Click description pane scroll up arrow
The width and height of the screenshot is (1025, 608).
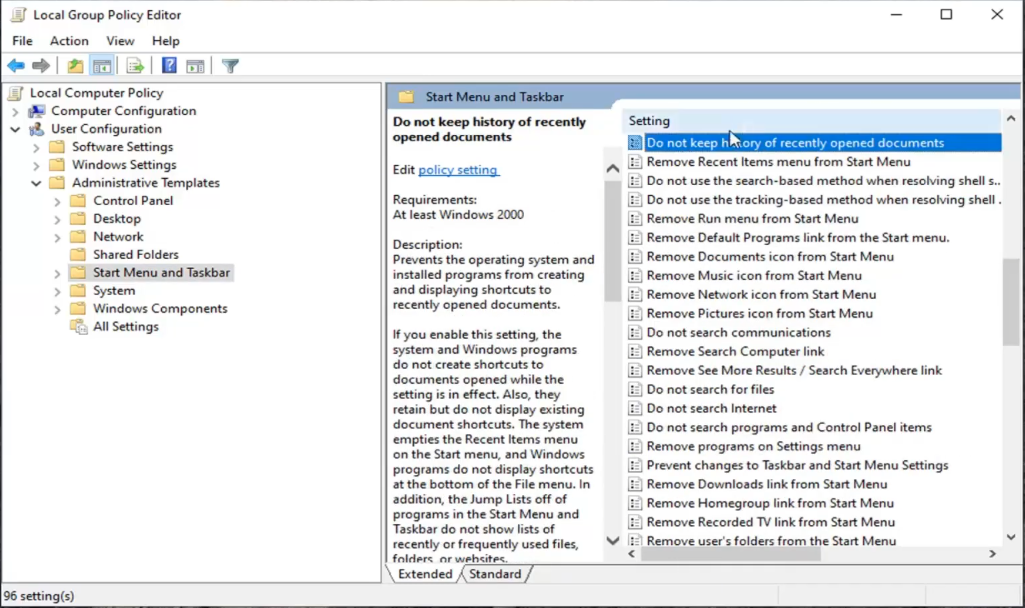point(613,169)
